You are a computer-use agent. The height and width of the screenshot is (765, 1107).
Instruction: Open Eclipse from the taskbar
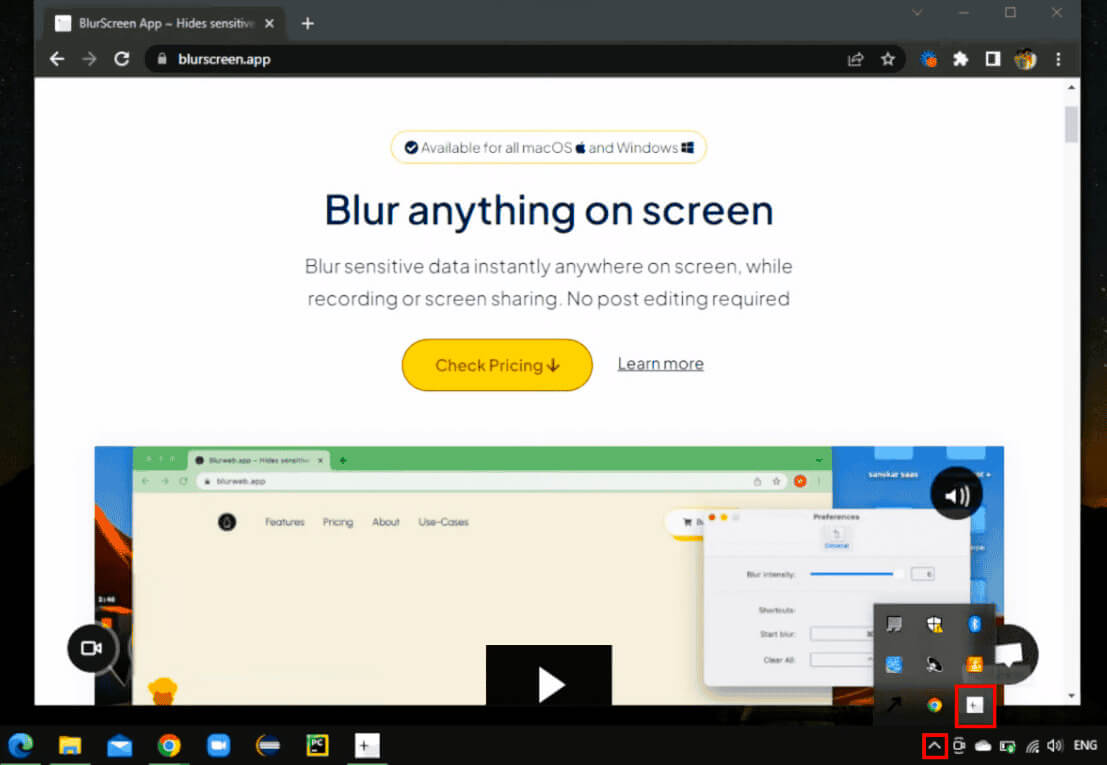click(268, 745)
